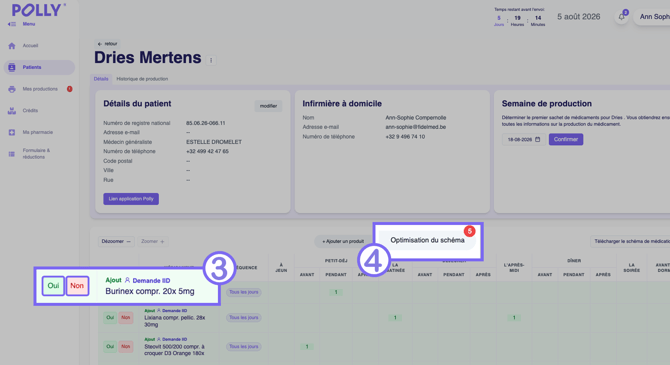Image resolution: width=670 pixels, height=365 pixels.
Task: Open Mes productions printer icon
Action: (x=12, y=89)
